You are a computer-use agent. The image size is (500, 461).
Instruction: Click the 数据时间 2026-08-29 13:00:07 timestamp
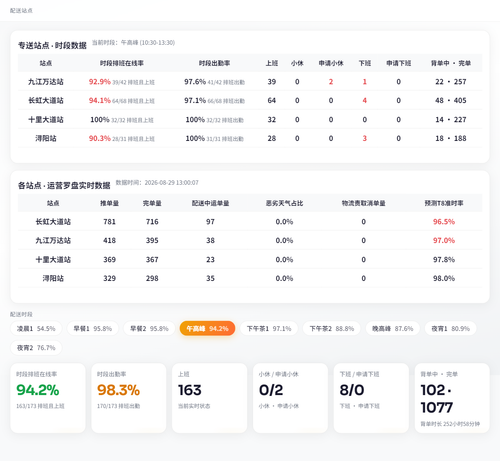[157, 183]
